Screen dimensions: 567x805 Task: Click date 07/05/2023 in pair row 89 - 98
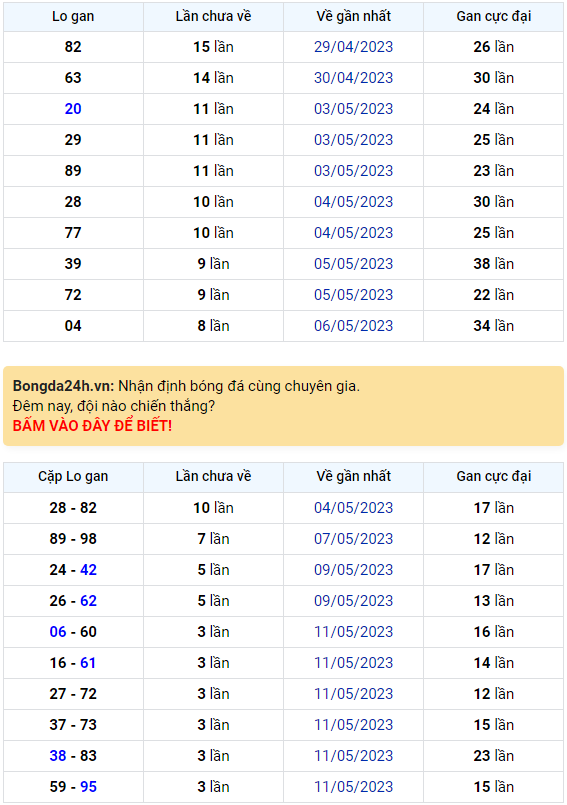[x=353, y=539]
